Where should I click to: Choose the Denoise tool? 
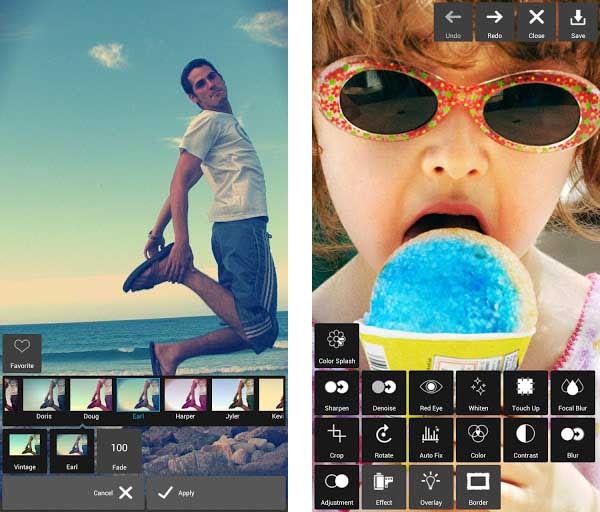click(x=384, y=392)
